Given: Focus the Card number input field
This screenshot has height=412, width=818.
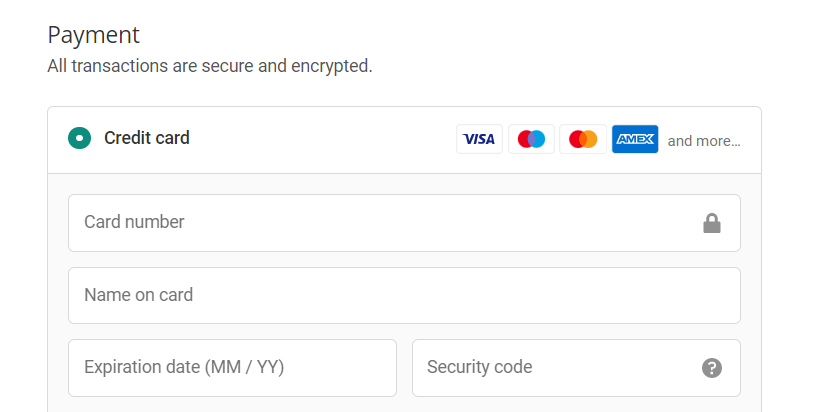Looking at the screenshot, I should point(404,223).
